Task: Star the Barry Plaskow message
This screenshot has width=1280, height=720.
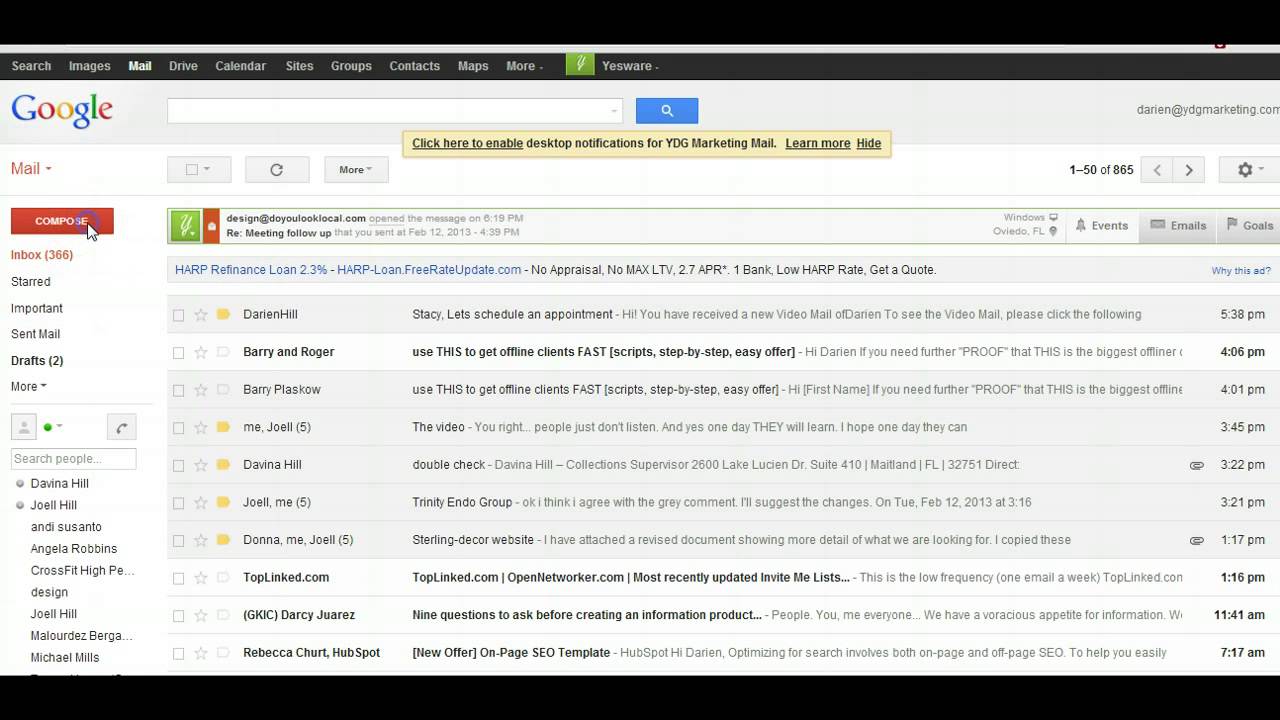Action: click(x=200, y=389)
